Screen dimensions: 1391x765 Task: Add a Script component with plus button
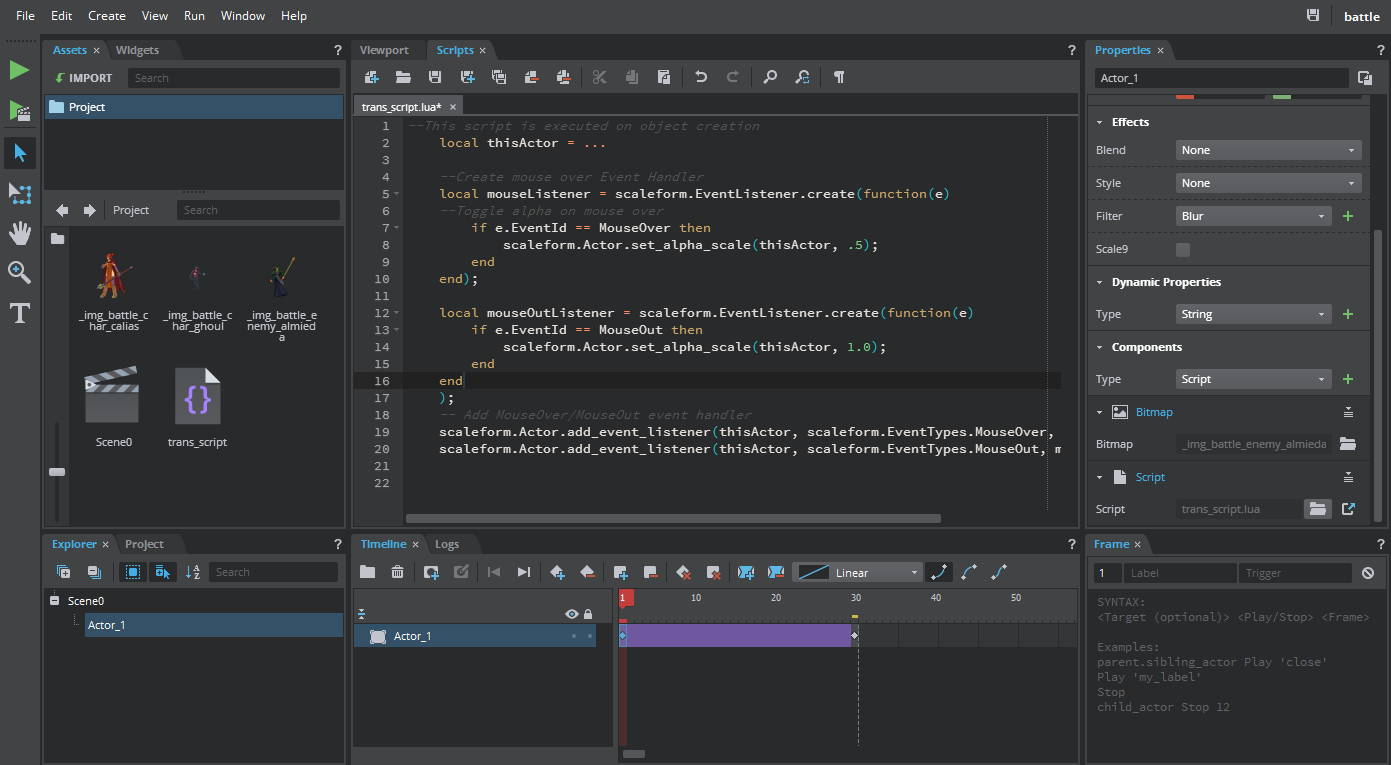1348,379
